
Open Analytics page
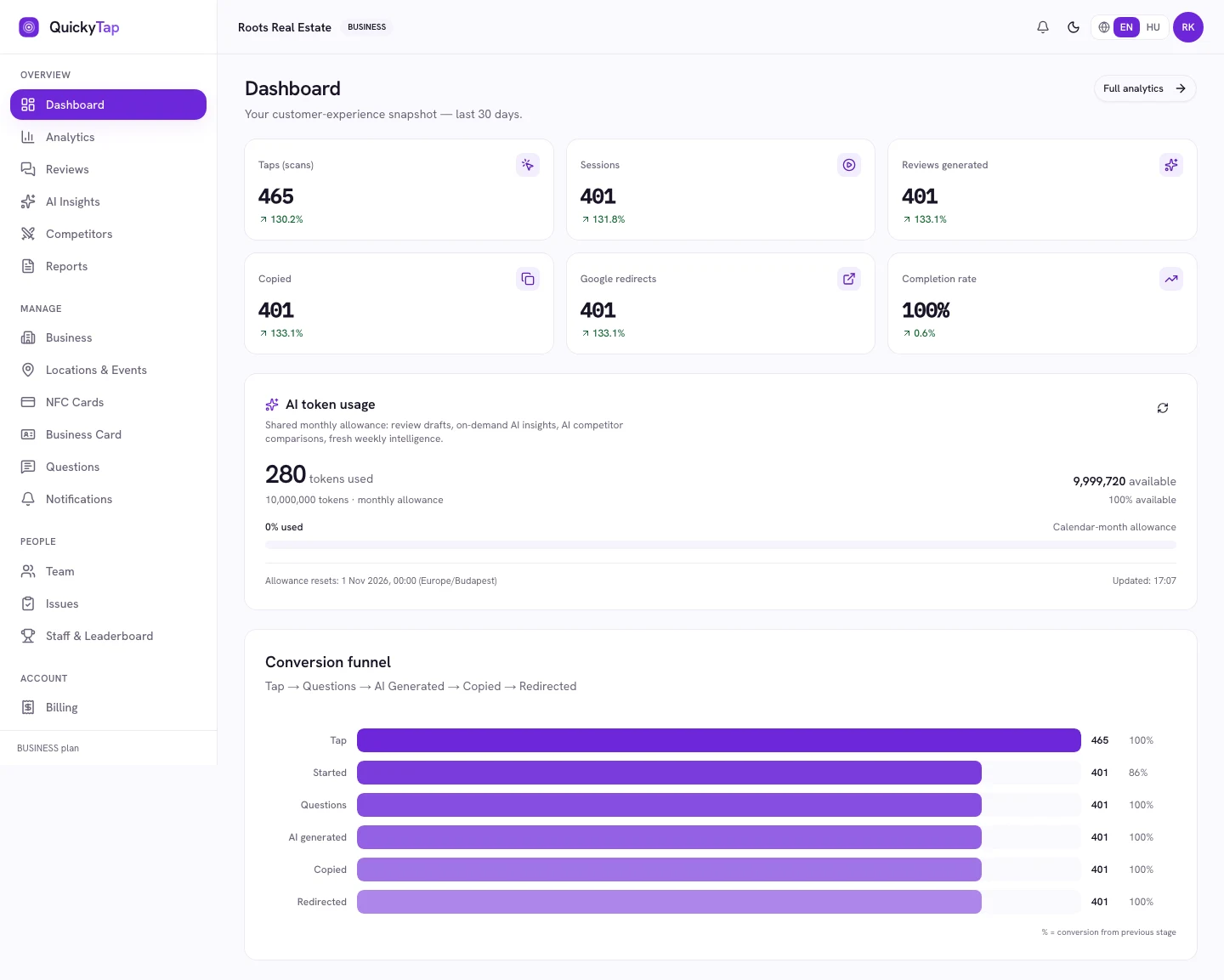pyautogui.click(x=108, y=137)
